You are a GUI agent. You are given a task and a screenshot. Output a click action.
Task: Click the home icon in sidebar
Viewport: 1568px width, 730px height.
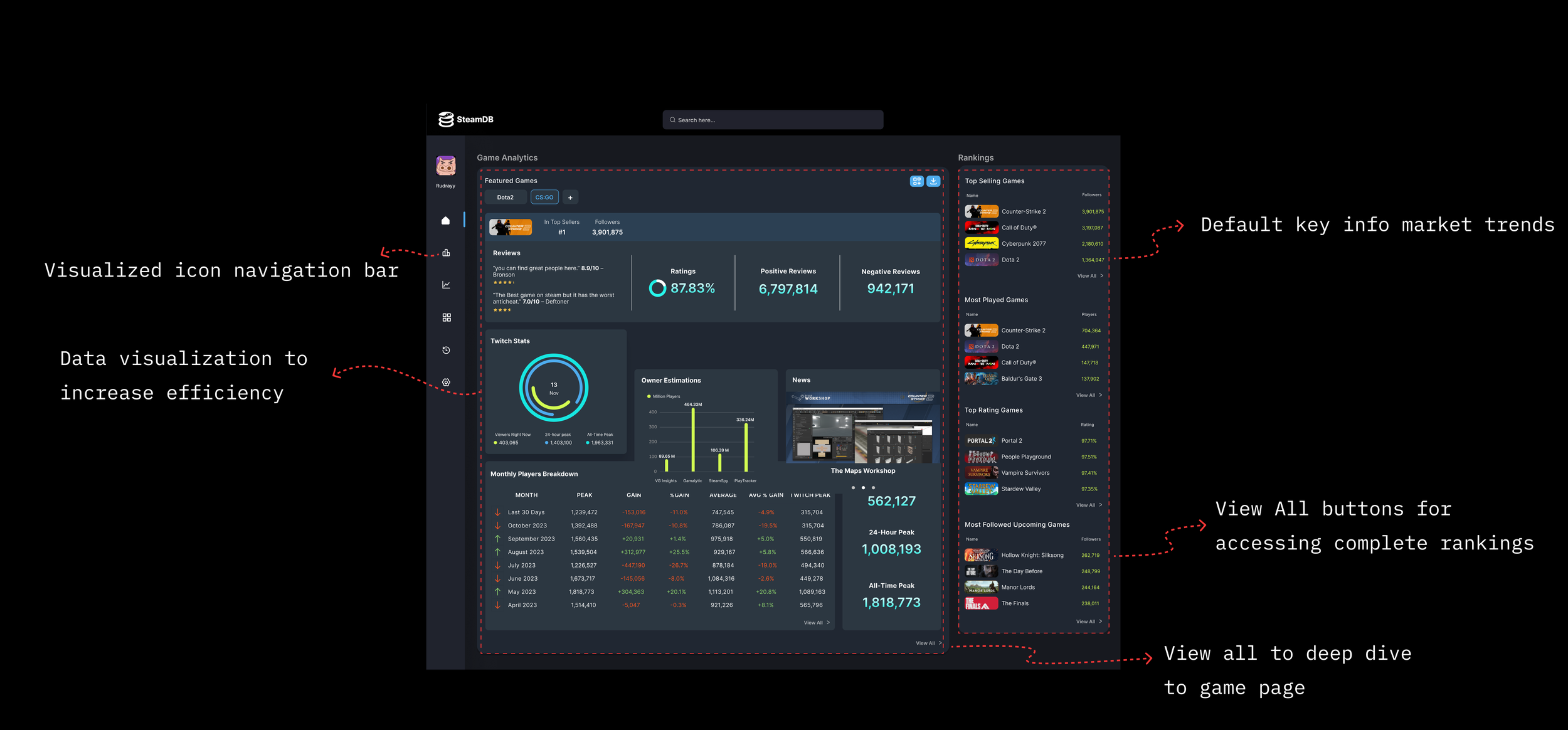pyautogui.click(x=445, y=221)
